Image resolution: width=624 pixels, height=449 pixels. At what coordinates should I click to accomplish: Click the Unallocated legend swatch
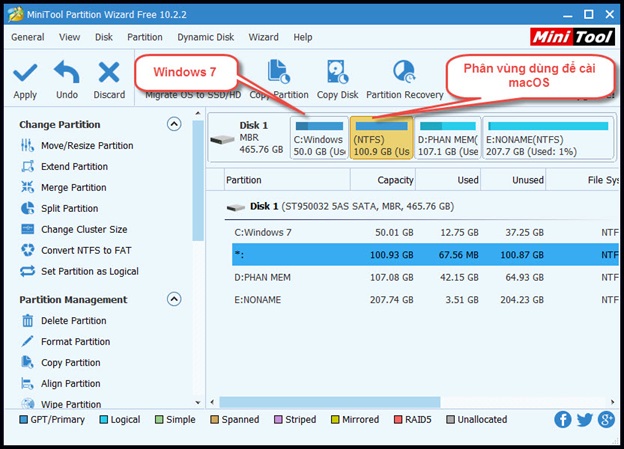tap(450, 420)
